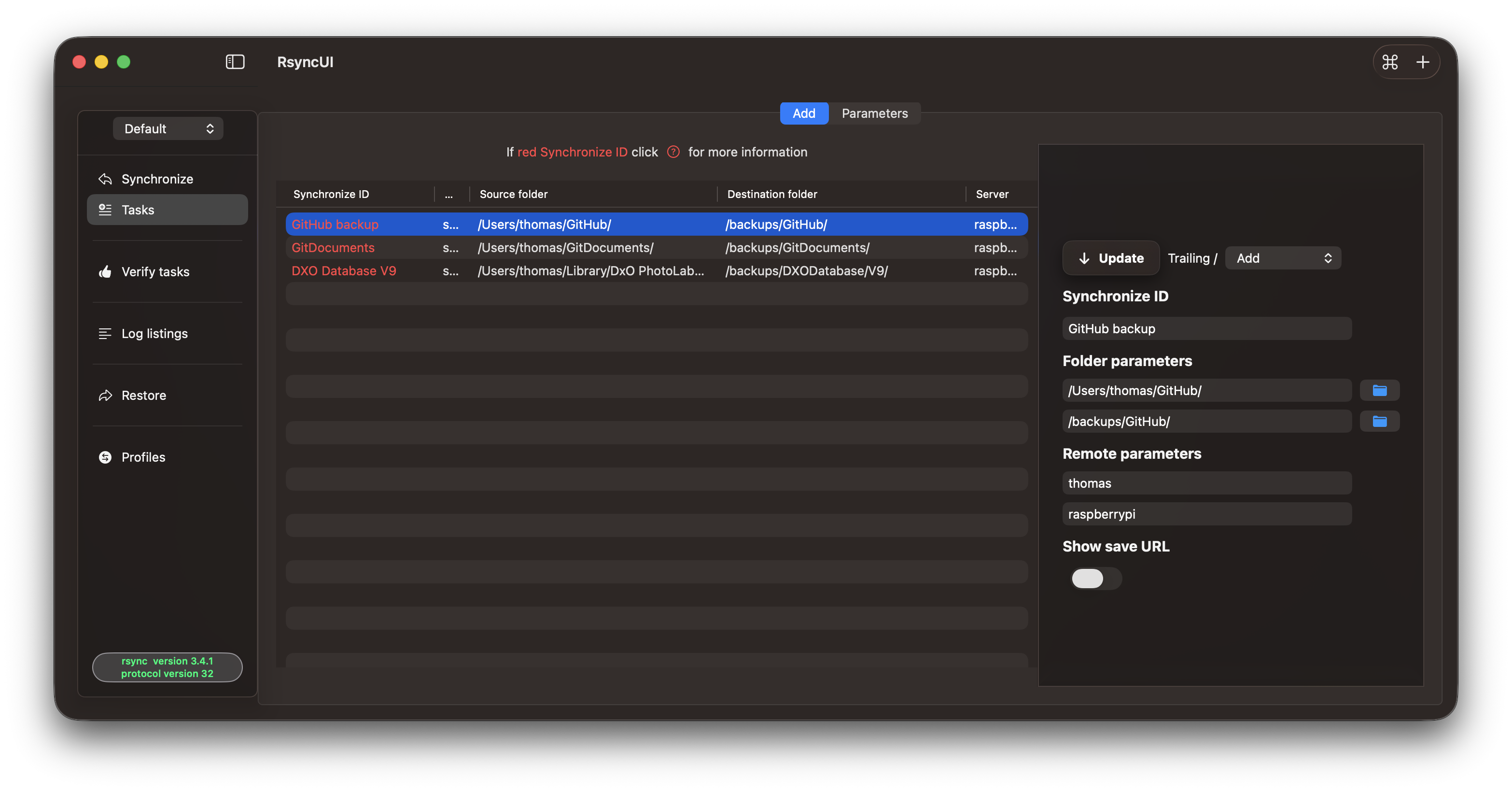Click the Synchronize ID text field
Image resolution: width=1512 pixels, height=792 pixels.
coord(1206,329)
